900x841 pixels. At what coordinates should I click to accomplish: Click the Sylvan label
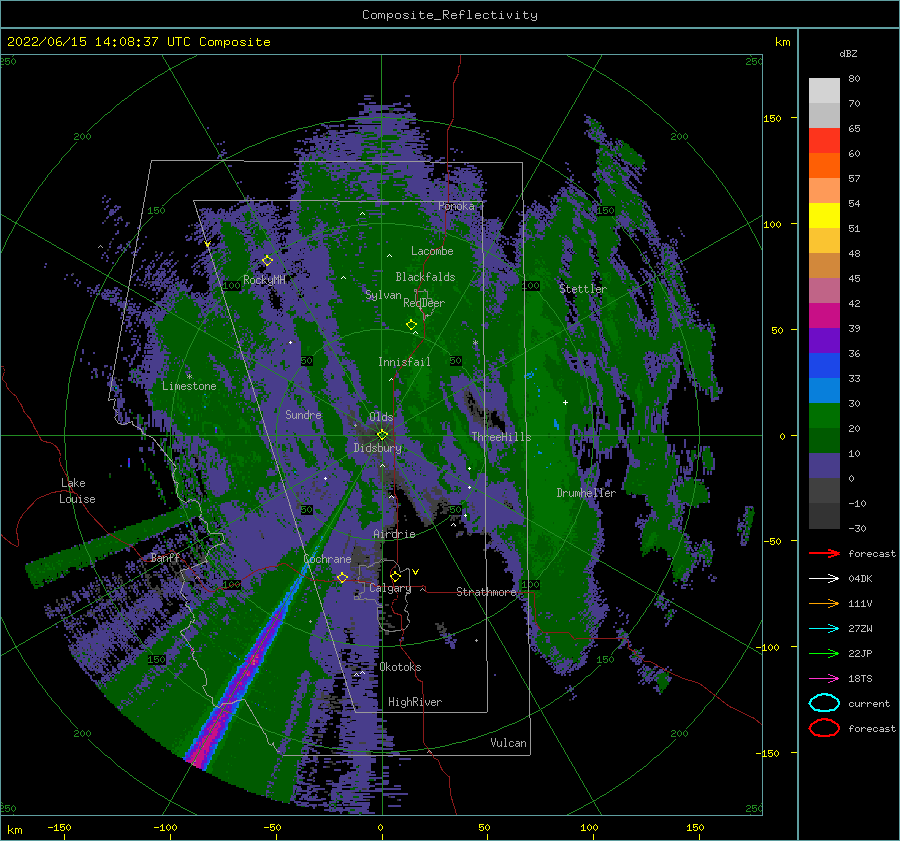[383, 295]
